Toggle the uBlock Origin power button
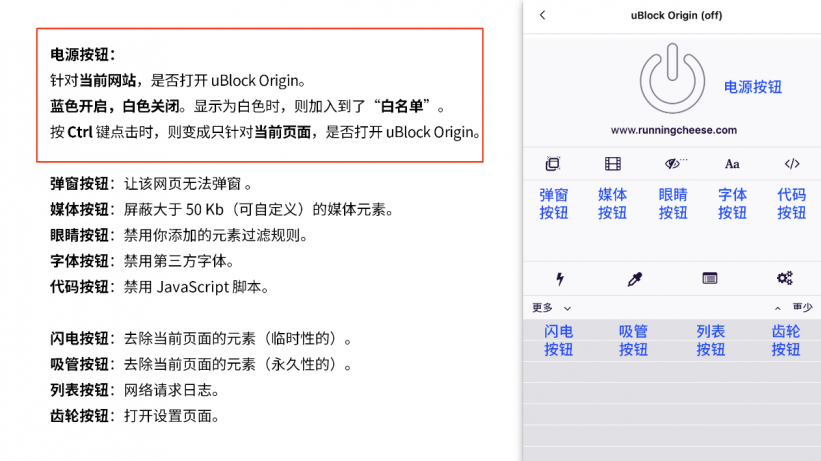821x461 pixels. point(672,79)
